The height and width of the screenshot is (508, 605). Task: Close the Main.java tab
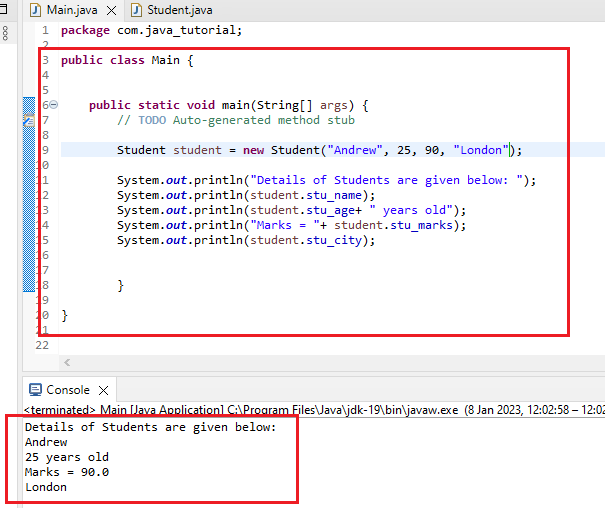(x=112, y=10)
